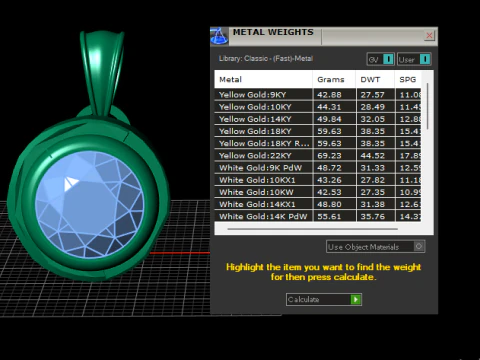The image size is (480, 360).
Task: Click the 48.72 grams value
Action: point(329,168)
